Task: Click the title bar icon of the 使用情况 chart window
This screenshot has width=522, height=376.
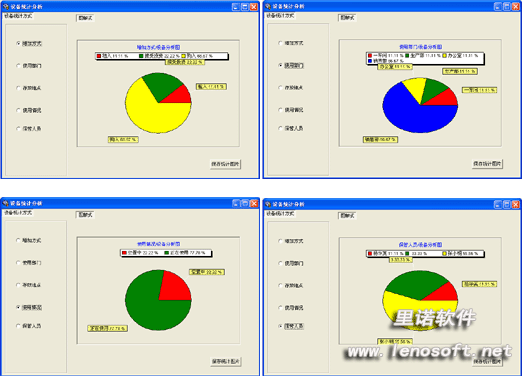Action: (6, 203)
